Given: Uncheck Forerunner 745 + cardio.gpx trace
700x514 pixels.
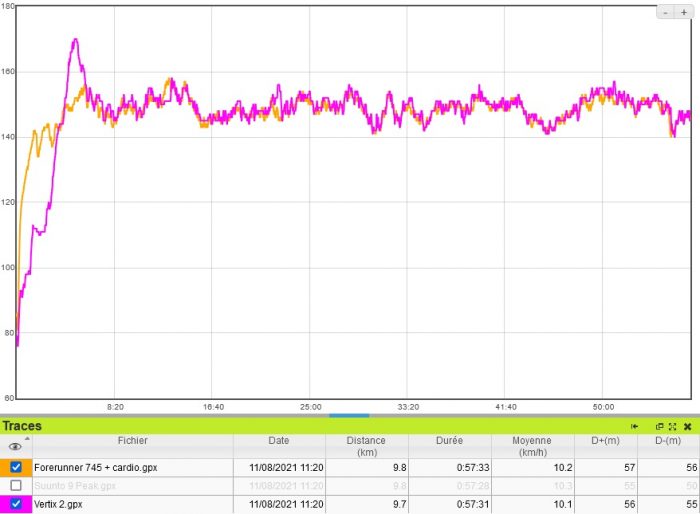Looking at the screenshot, I should [x=16, y=467].
